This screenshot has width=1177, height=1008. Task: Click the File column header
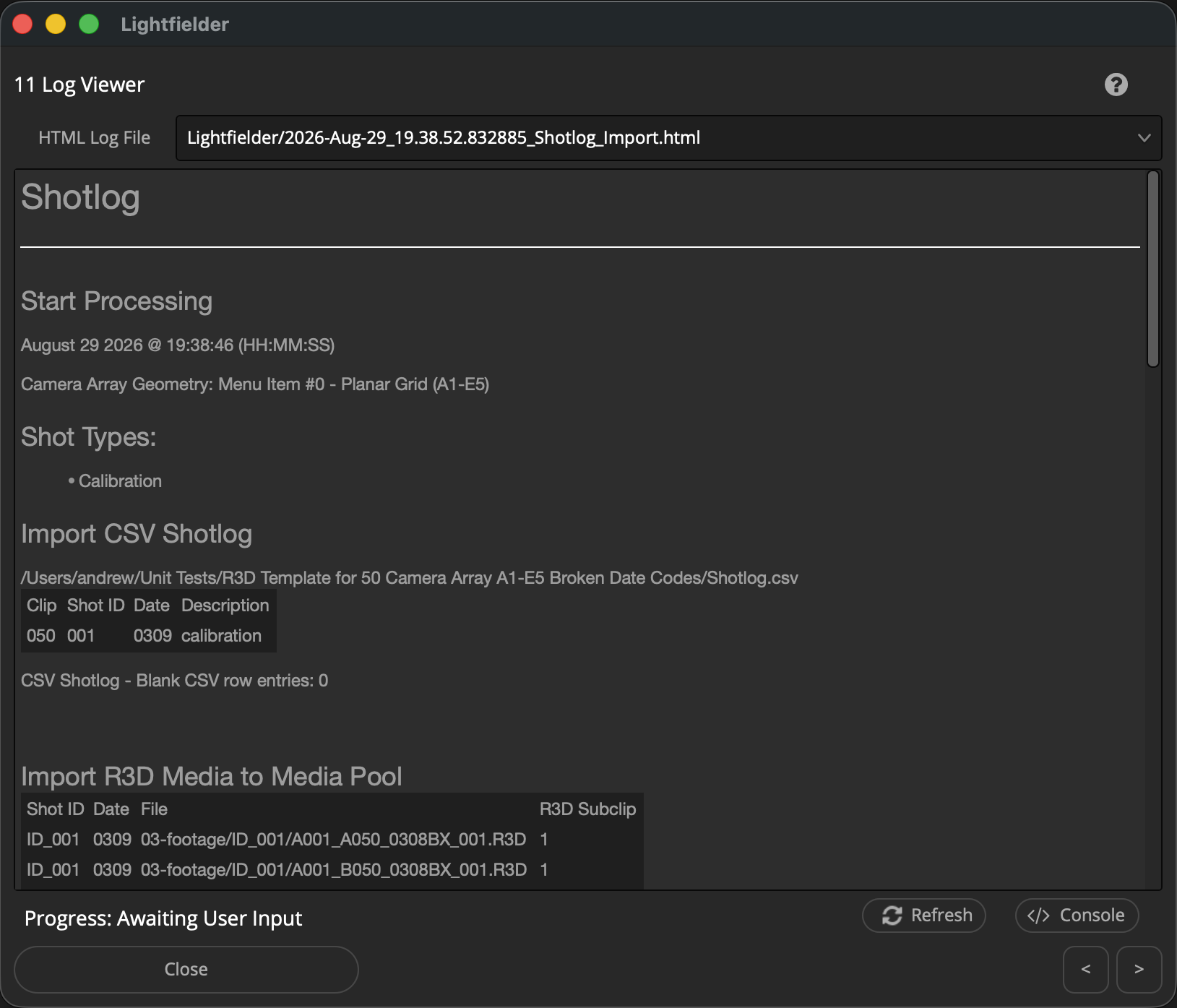tap(154, 809)
